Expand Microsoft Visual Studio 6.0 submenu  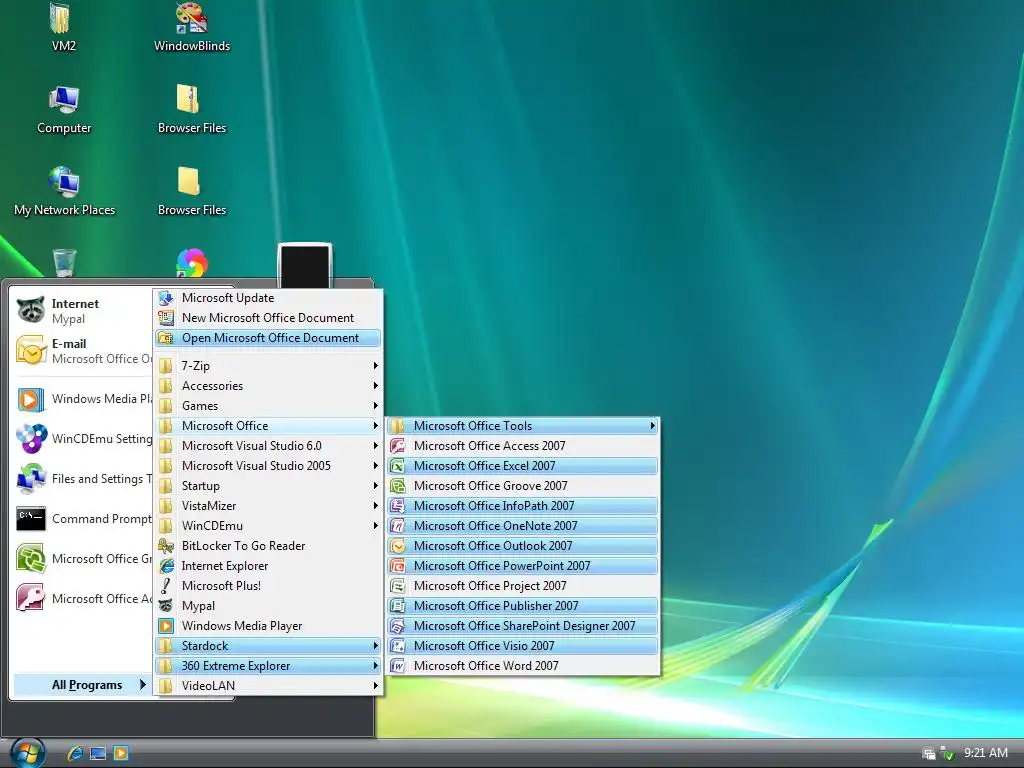(x=268, y=446)
